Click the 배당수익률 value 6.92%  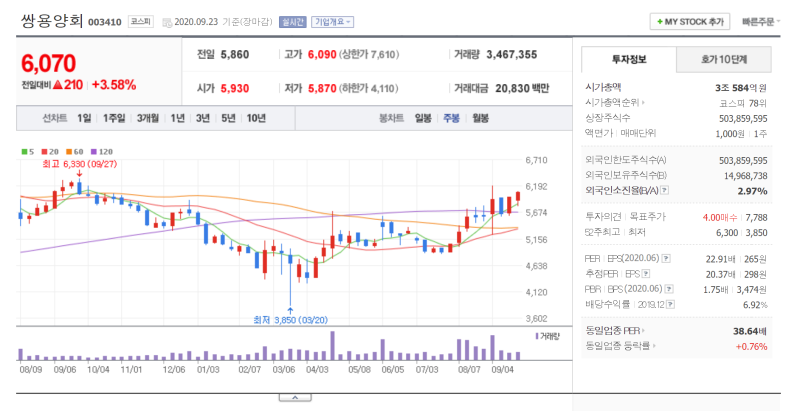(x=755, y=305)
